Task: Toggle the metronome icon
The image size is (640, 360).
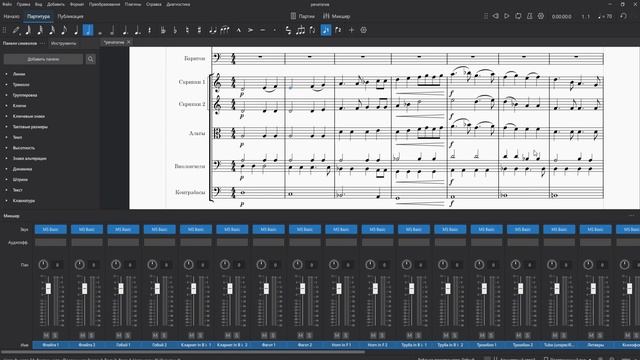Action: point(529,16)
